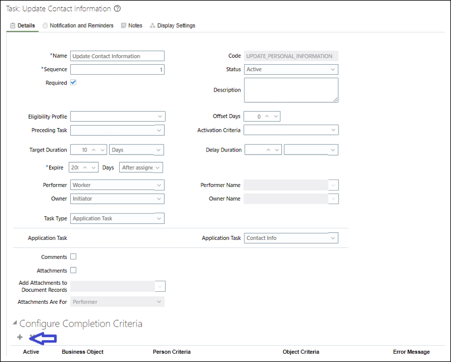Click the Code field
This screenshot has height=362, width=451.
coord(291,56)
